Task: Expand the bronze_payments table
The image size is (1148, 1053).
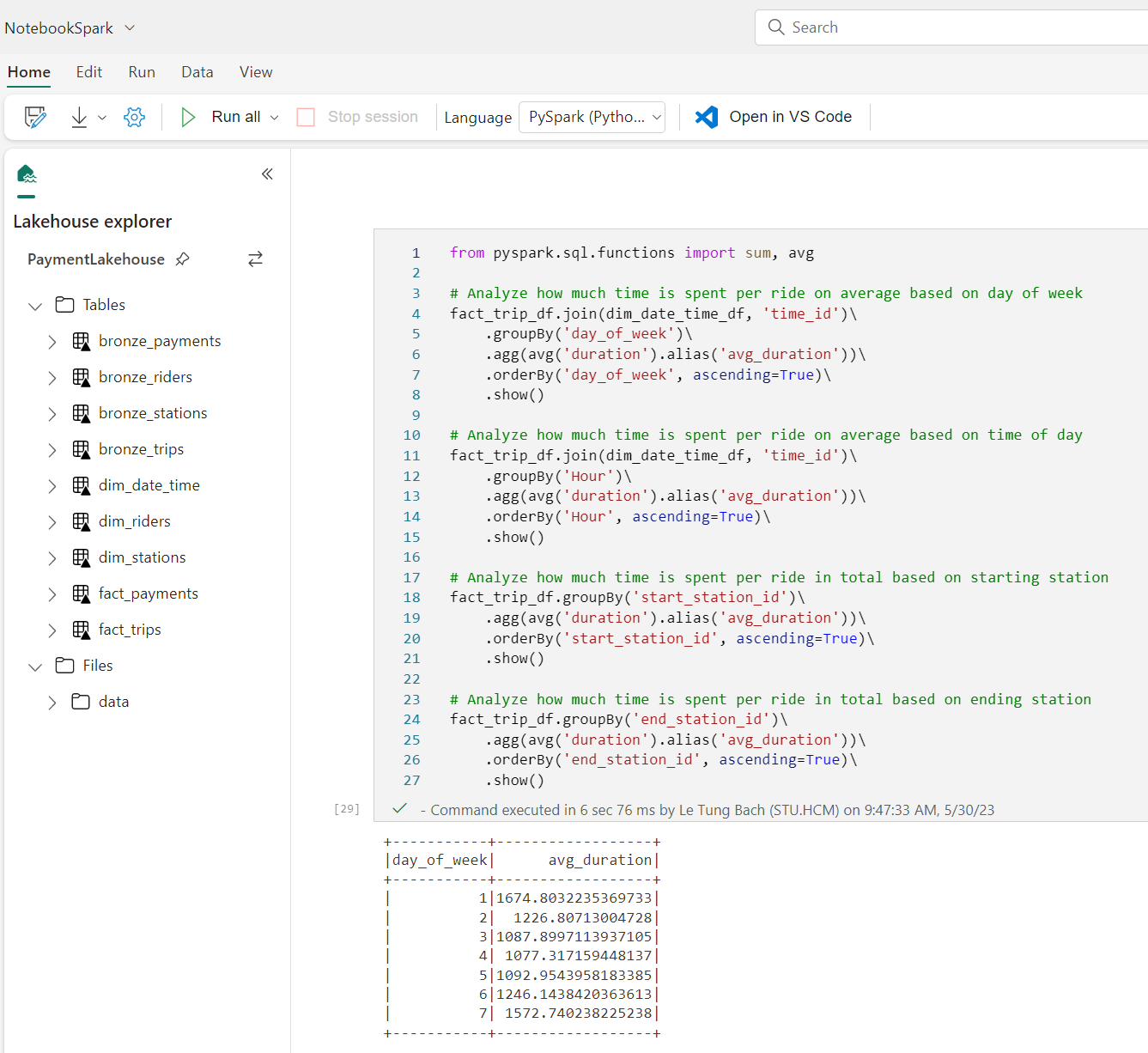Action: pyautogui.click(x=52, y=342)
